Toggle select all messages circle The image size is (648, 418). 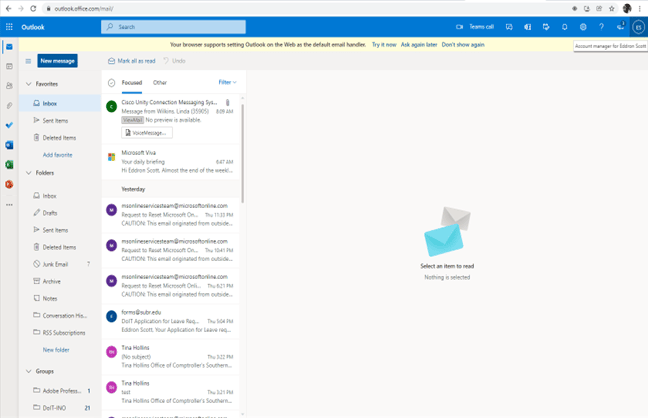coord(111,83)
